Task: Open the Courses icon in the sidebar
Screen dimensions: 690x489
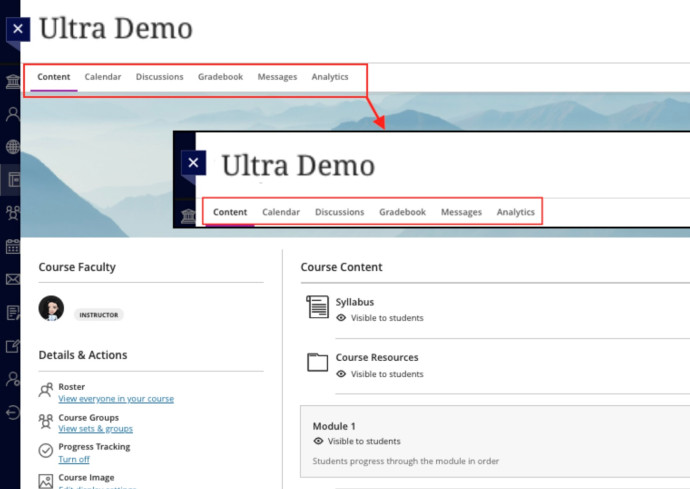Action: pos(14,180)
